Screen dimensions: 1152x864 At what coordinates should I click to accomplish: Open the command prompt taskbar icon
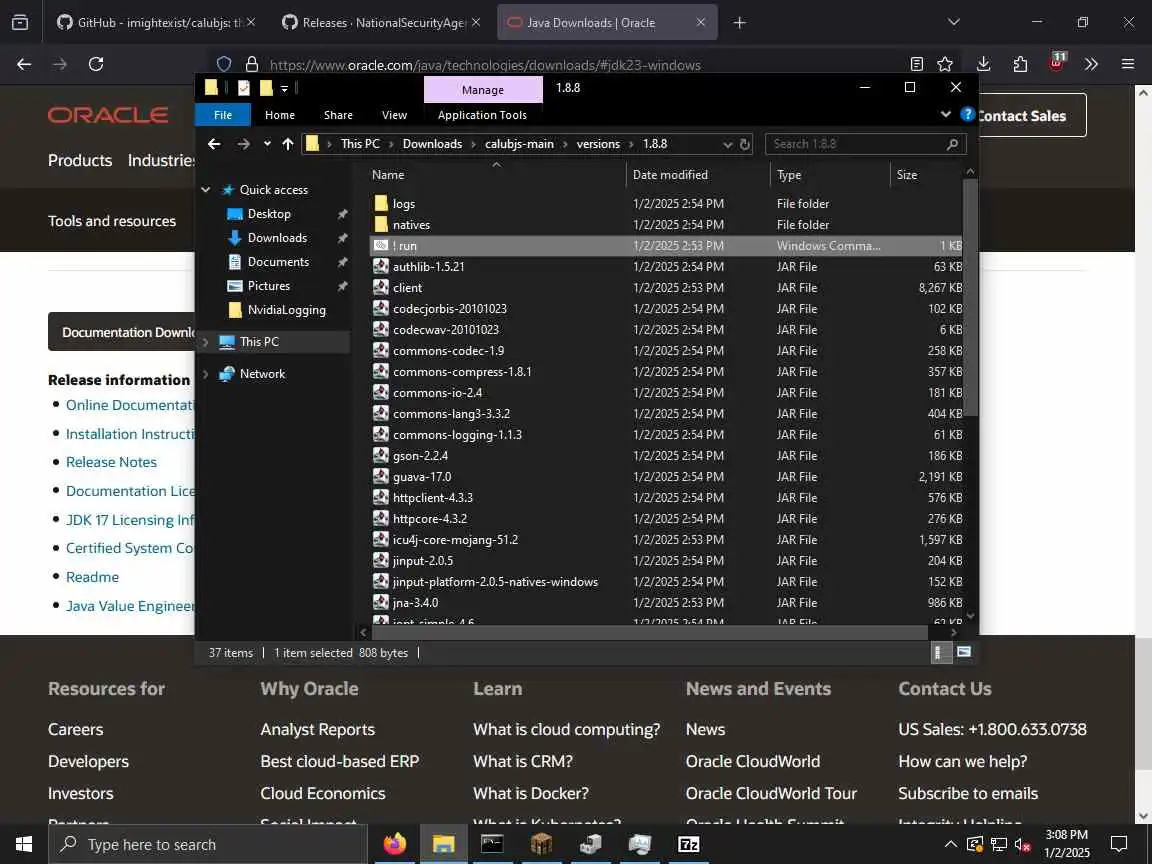pos(492,844)
